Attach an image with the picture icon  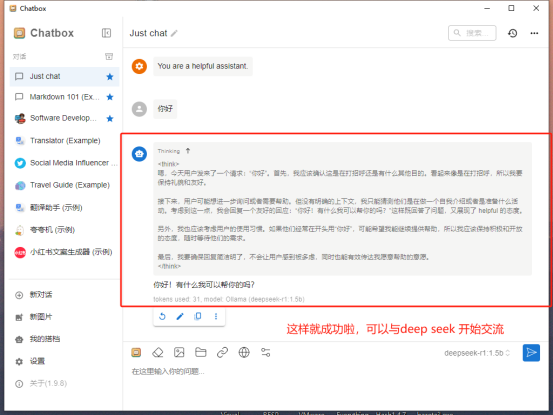coord(179,352)
